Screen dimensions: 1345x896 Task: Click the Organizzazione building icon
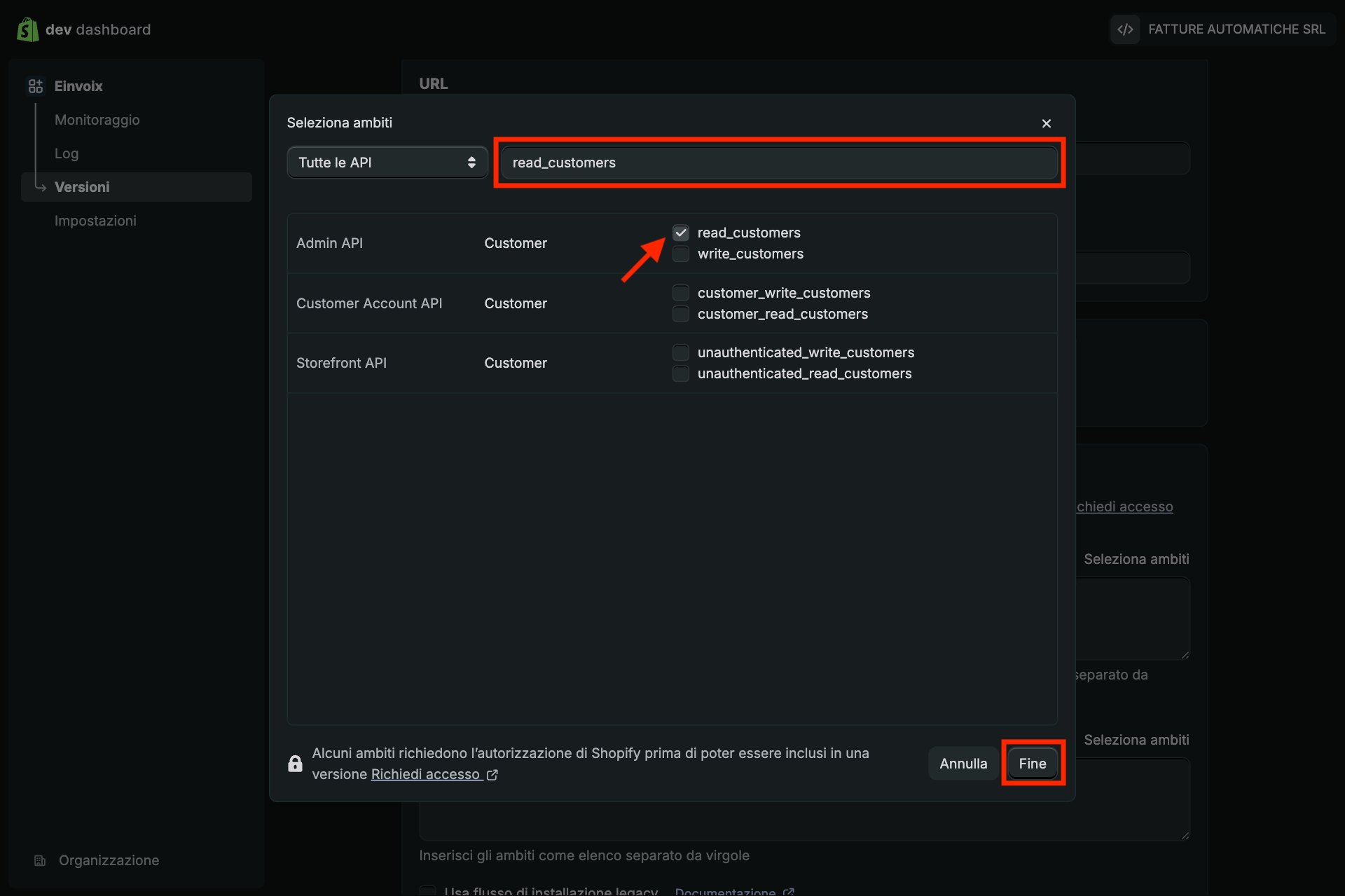pos(40,860)
